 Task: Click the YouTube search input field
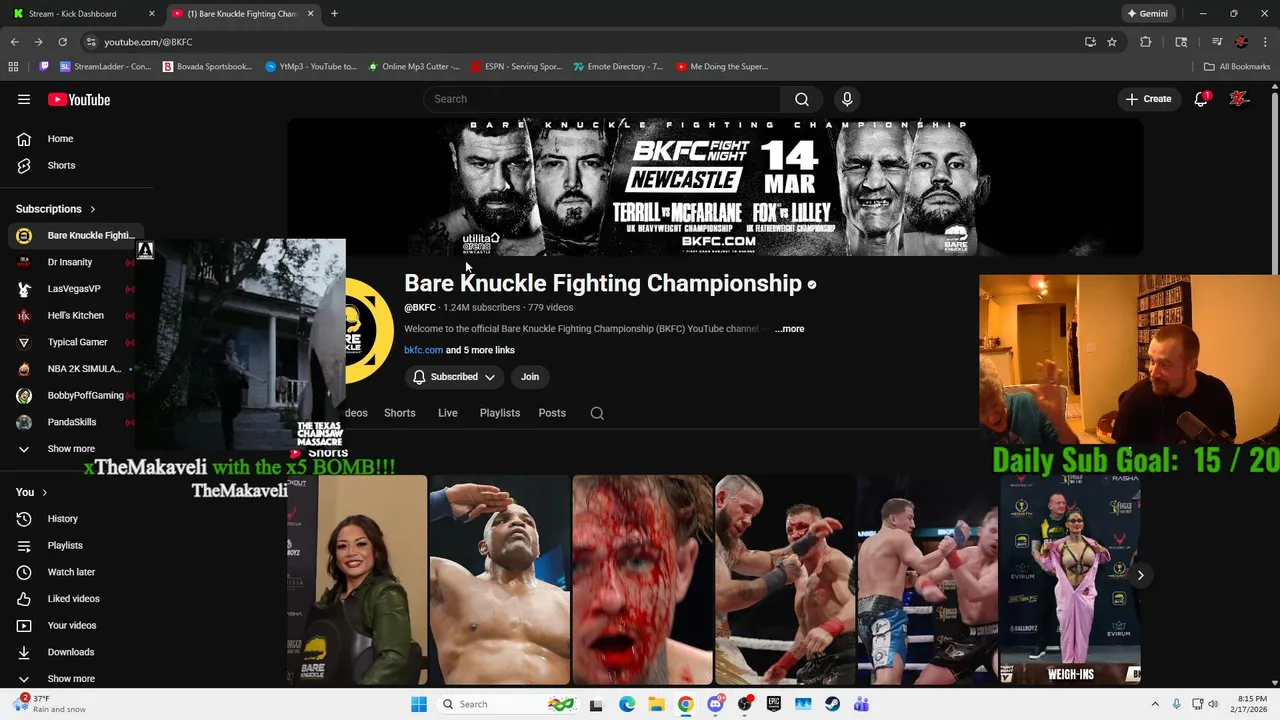tap(602, 99)
